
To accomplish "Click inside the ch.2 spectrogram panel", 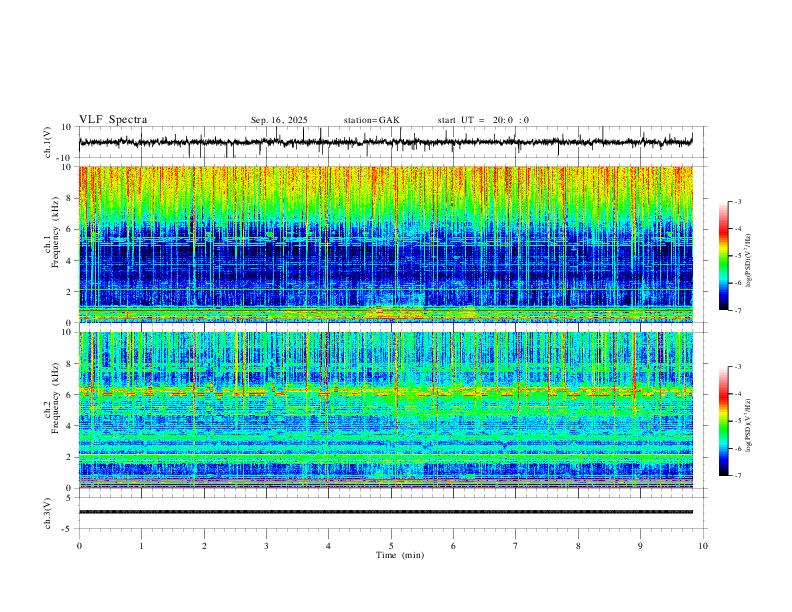I will click(x=385, y=410).
